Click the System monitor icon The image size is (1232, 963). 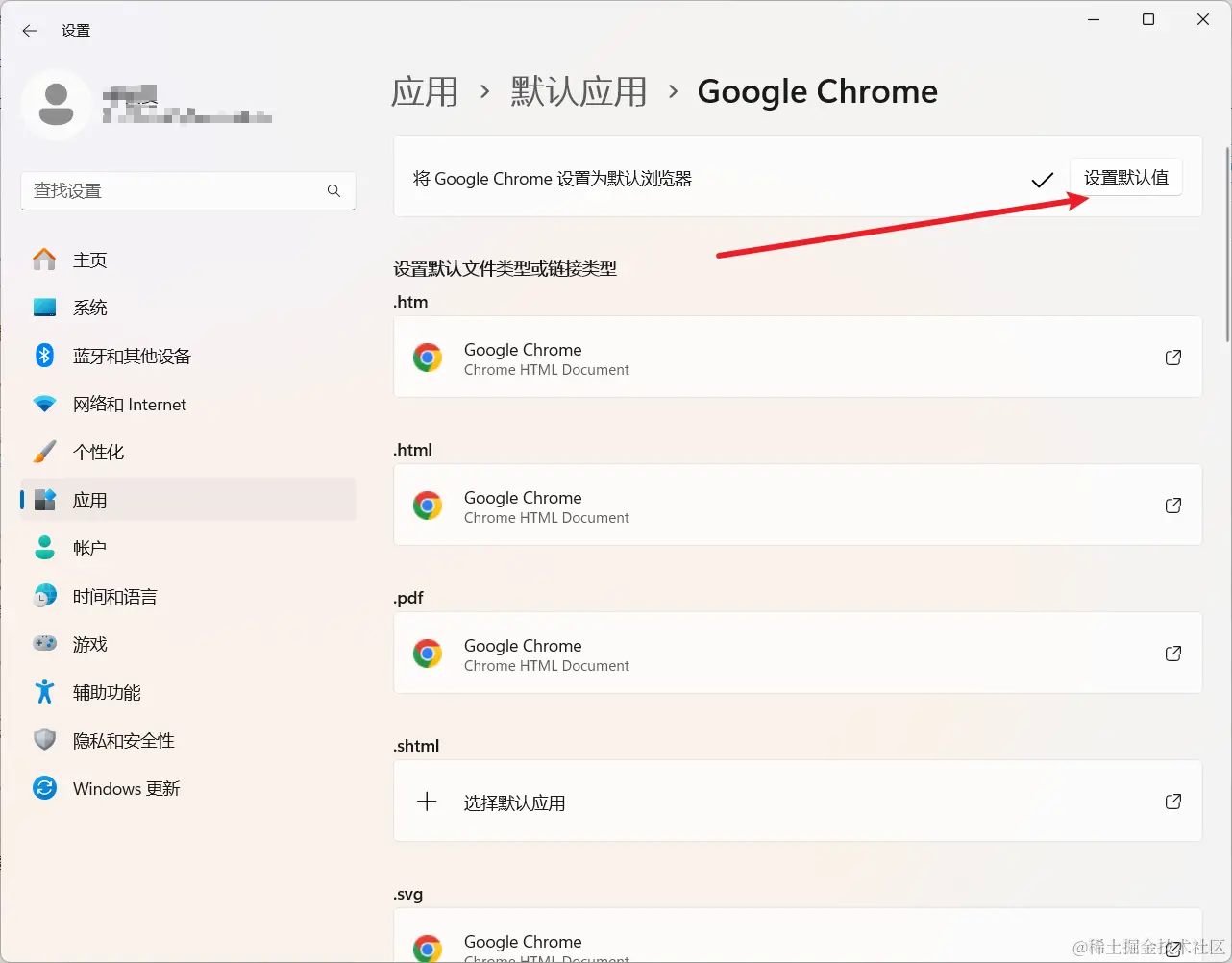pyautogui.click(x=44, y=308)
